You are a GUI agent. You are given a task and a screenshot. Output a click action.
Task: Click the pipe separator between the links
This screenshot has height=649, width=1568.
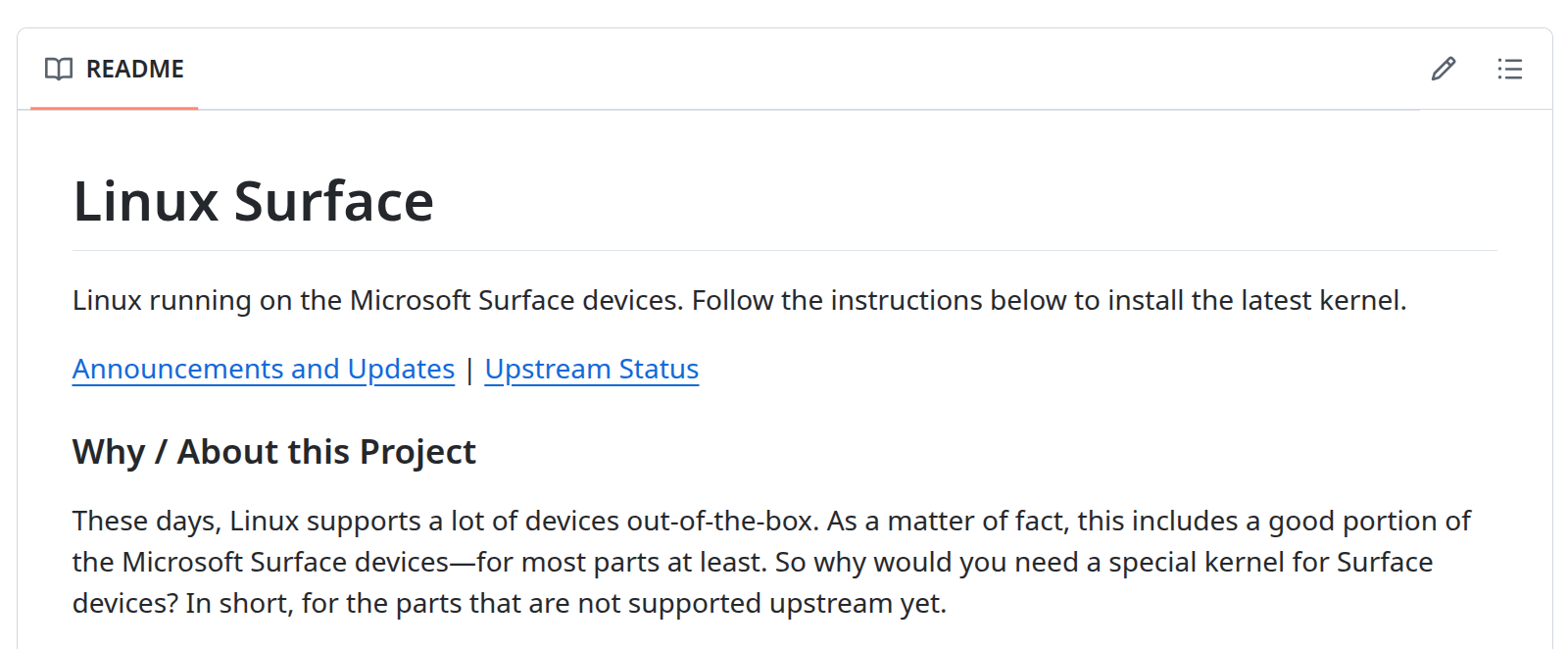[469, 370]
